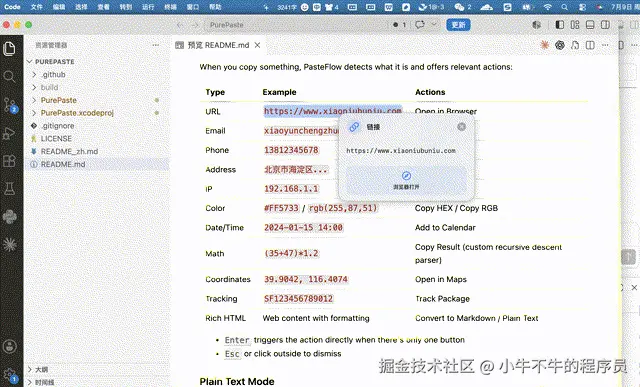Click the rgb(255,87,51) code
The width and height of the screenshot is (640, 387).
point(343,208)
